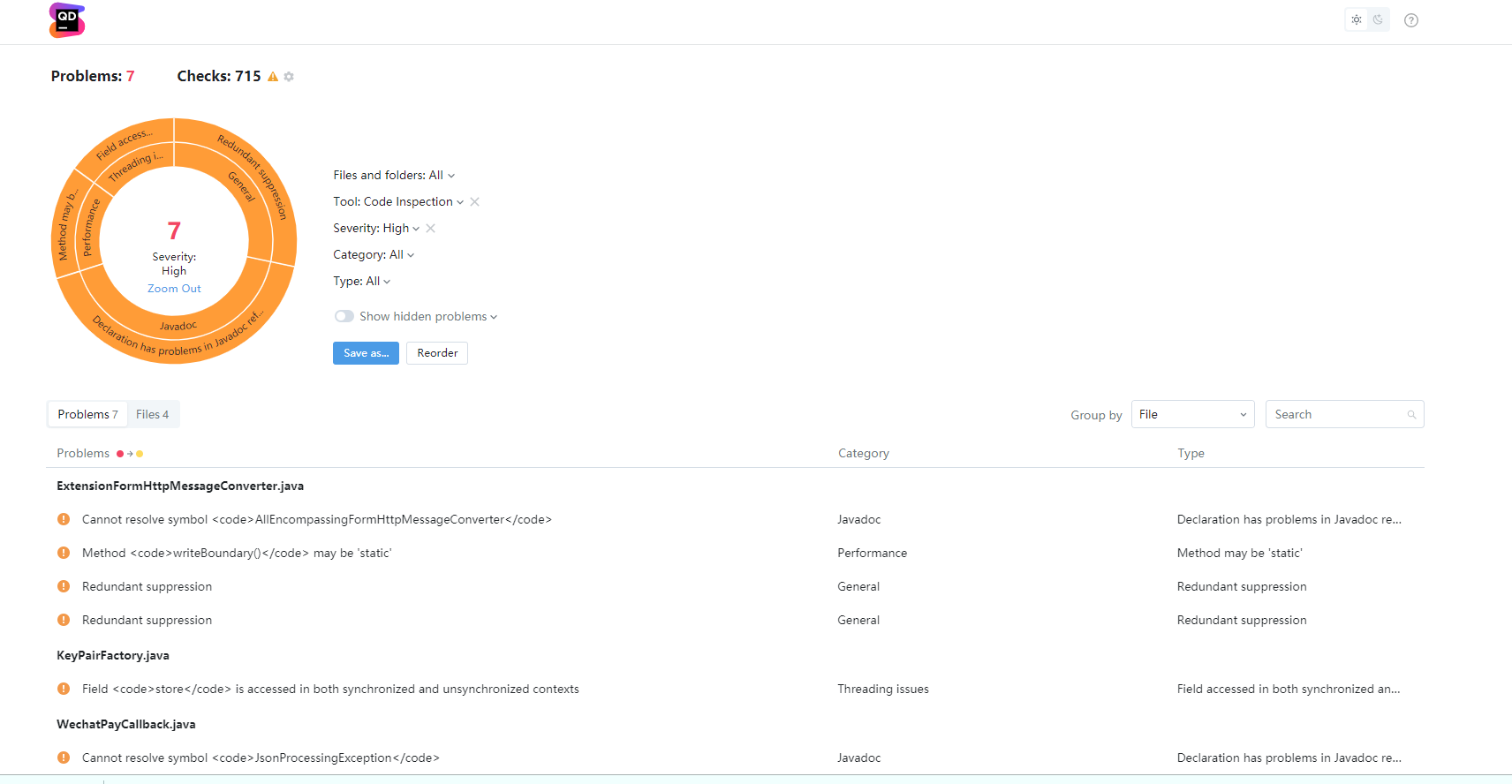Expand the Files and folders filter

[394, 176]
